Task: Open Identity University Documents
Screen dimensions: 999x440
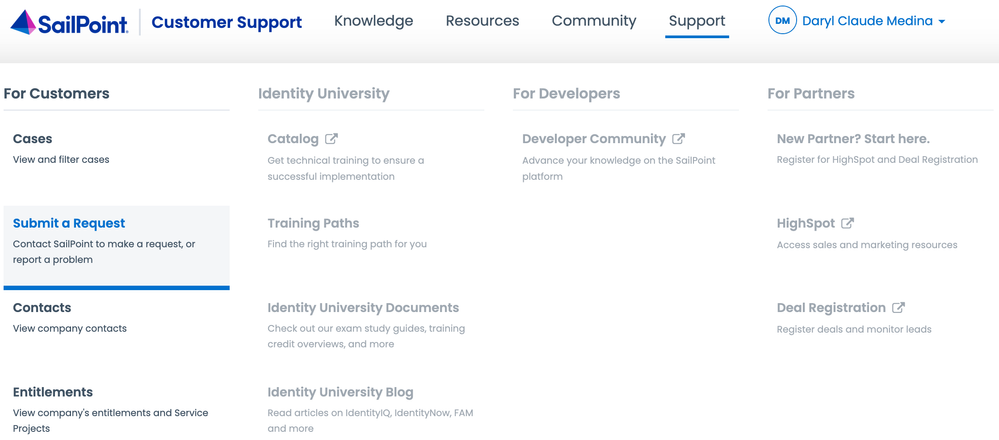Action: point(363,308)
